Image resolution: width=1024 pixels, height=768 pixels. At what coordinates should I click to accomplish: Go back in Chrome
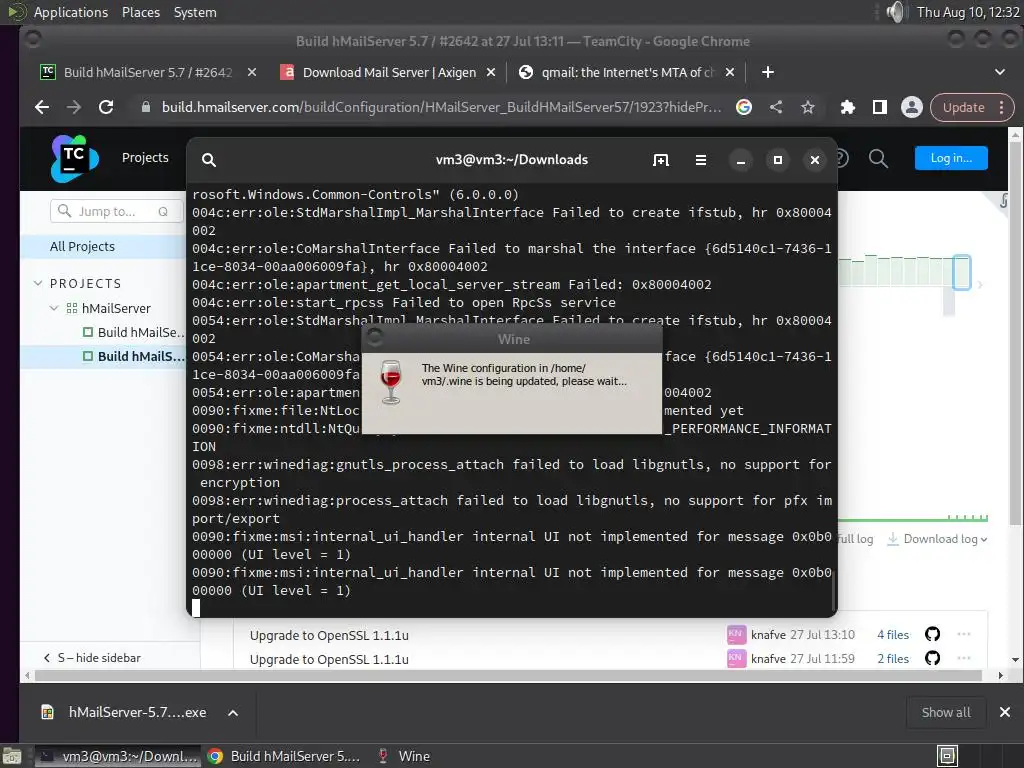click(x=42, y=107)
